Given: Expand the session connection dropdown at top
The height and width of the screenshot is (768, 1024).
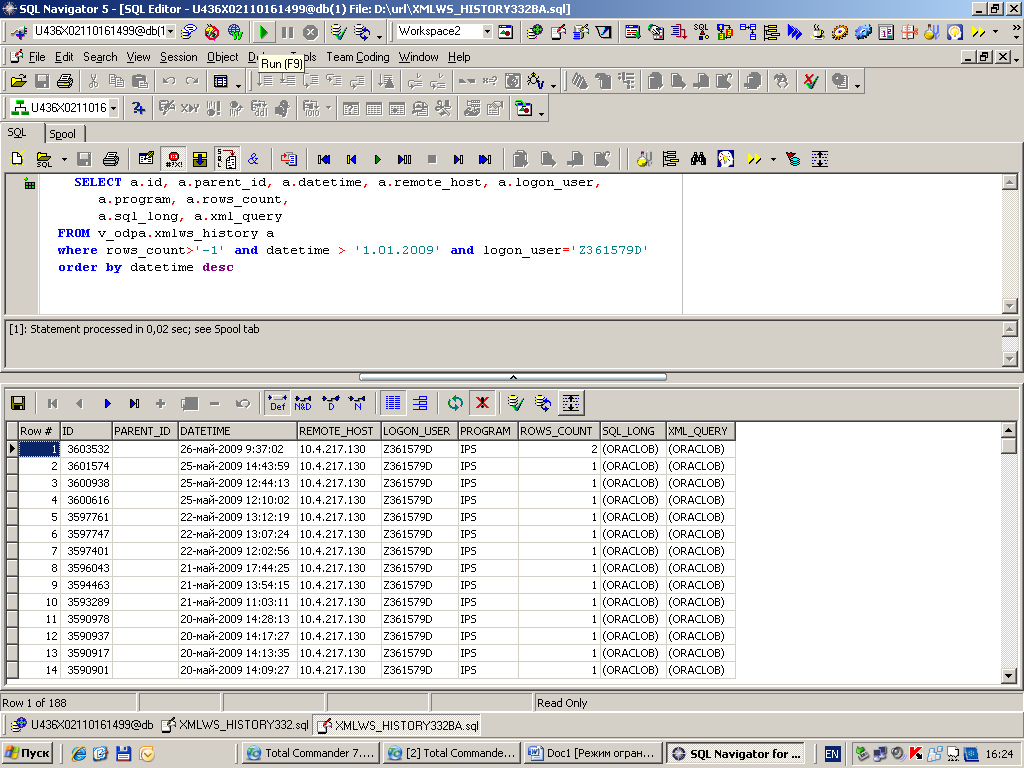Looking at the screenshot, I should pyautogui.click(x=169, y=31).
